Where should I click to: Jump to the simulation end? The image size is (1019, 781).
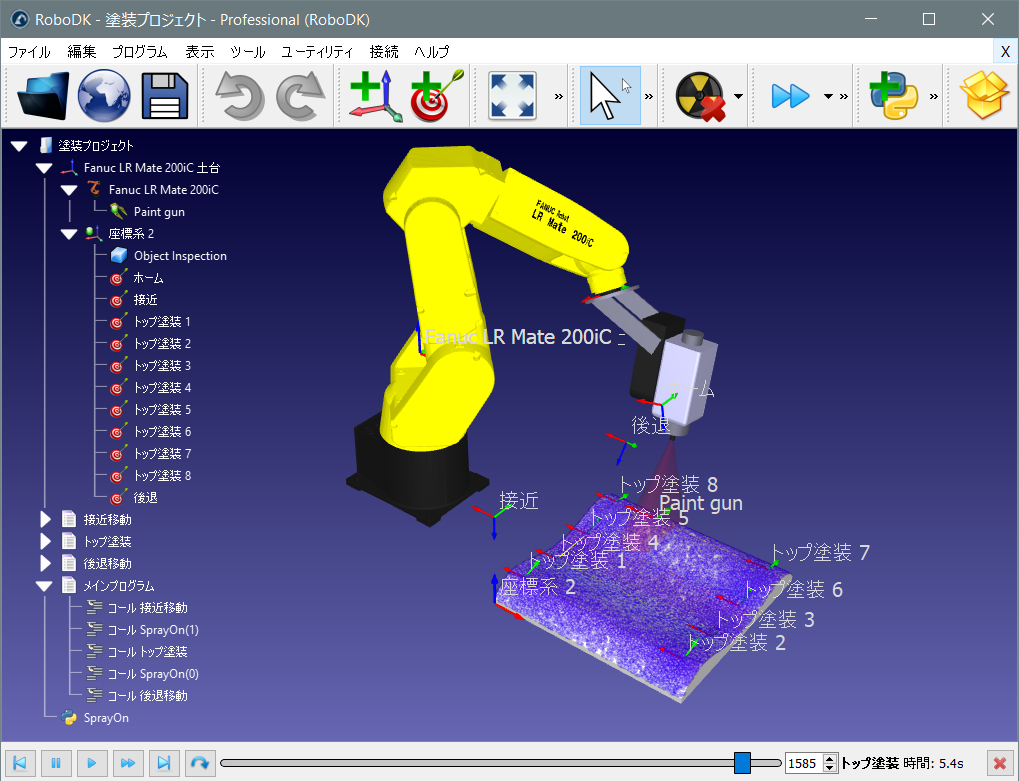[x=164, y=763]
